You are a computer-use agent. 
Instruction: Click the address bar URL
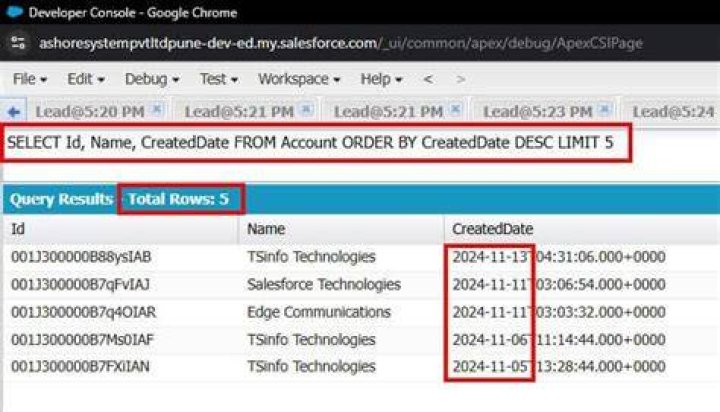[x=340, y=43]
